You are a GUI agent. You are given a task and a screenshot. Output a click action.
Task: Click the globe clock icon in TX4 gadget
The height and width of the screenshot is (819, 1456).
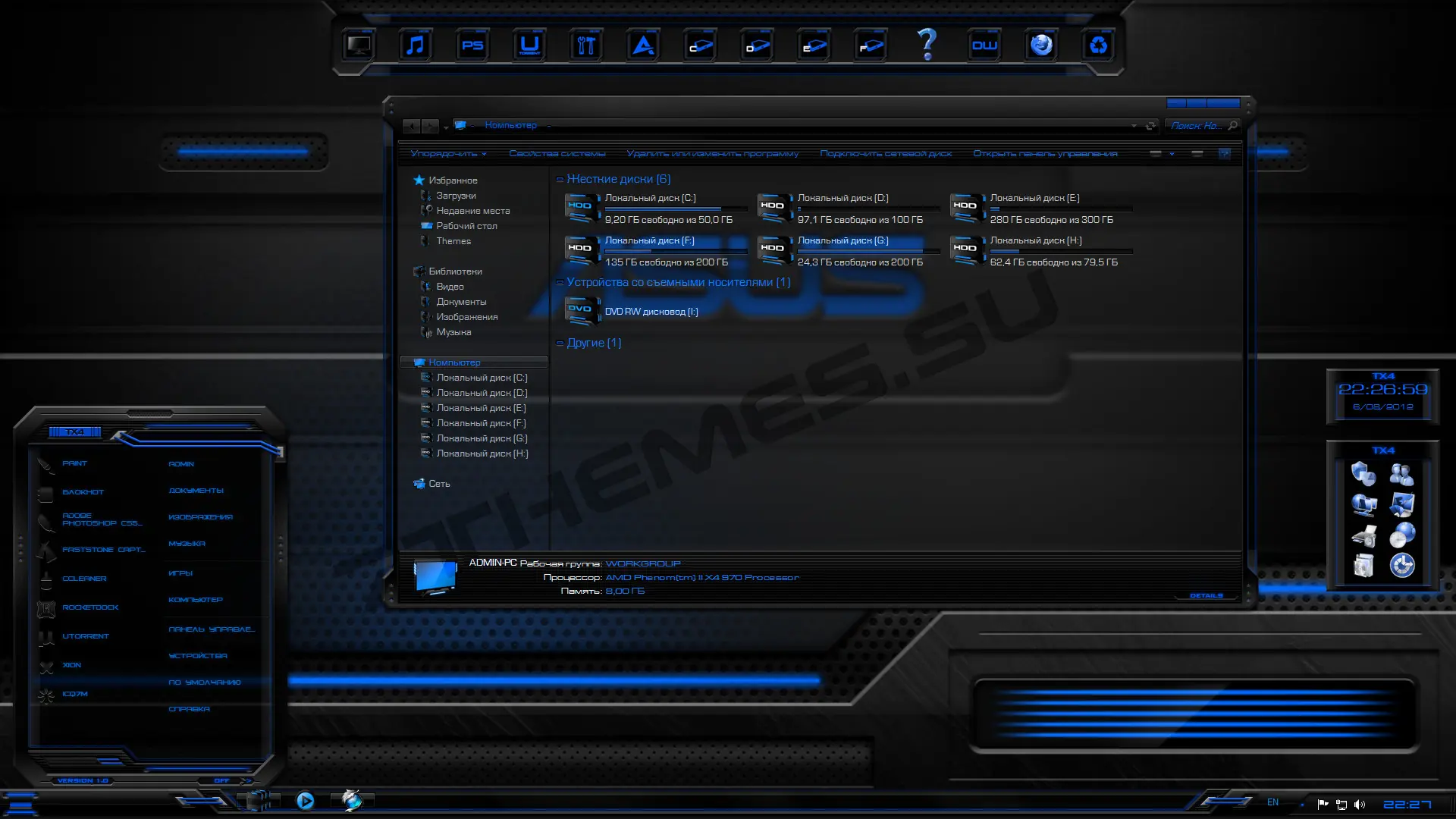point(1401,535)
